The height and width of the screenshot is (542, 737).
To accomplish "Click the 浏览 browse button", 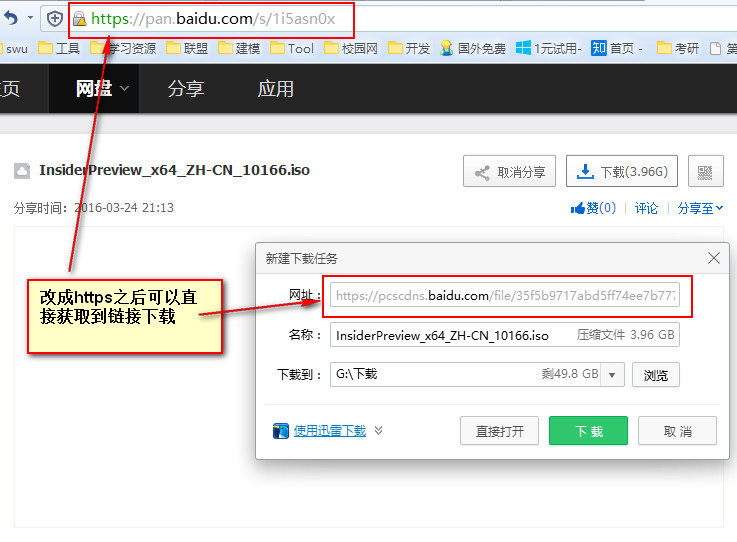I will 655,375.
